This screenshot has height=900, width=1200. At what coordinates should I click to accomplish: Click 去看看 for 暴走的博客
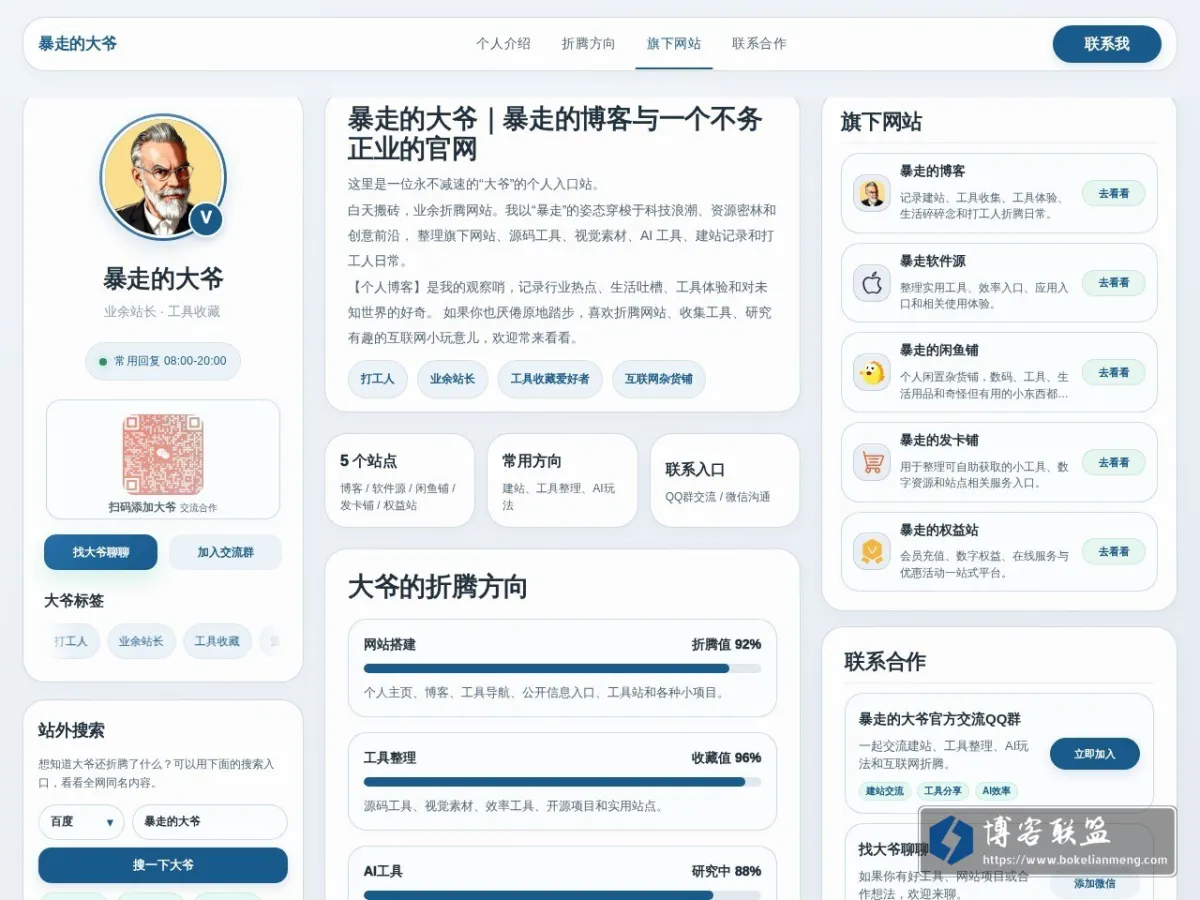pyautogui.click(x=1114, y=193)
